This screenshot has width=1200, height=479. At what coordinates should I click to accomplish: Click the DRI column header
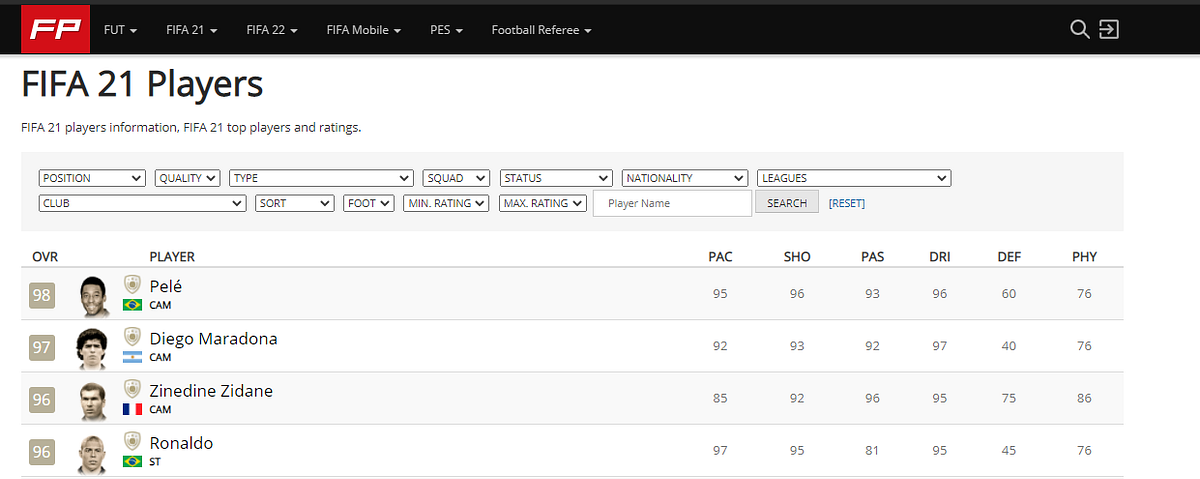coord(940,257)
